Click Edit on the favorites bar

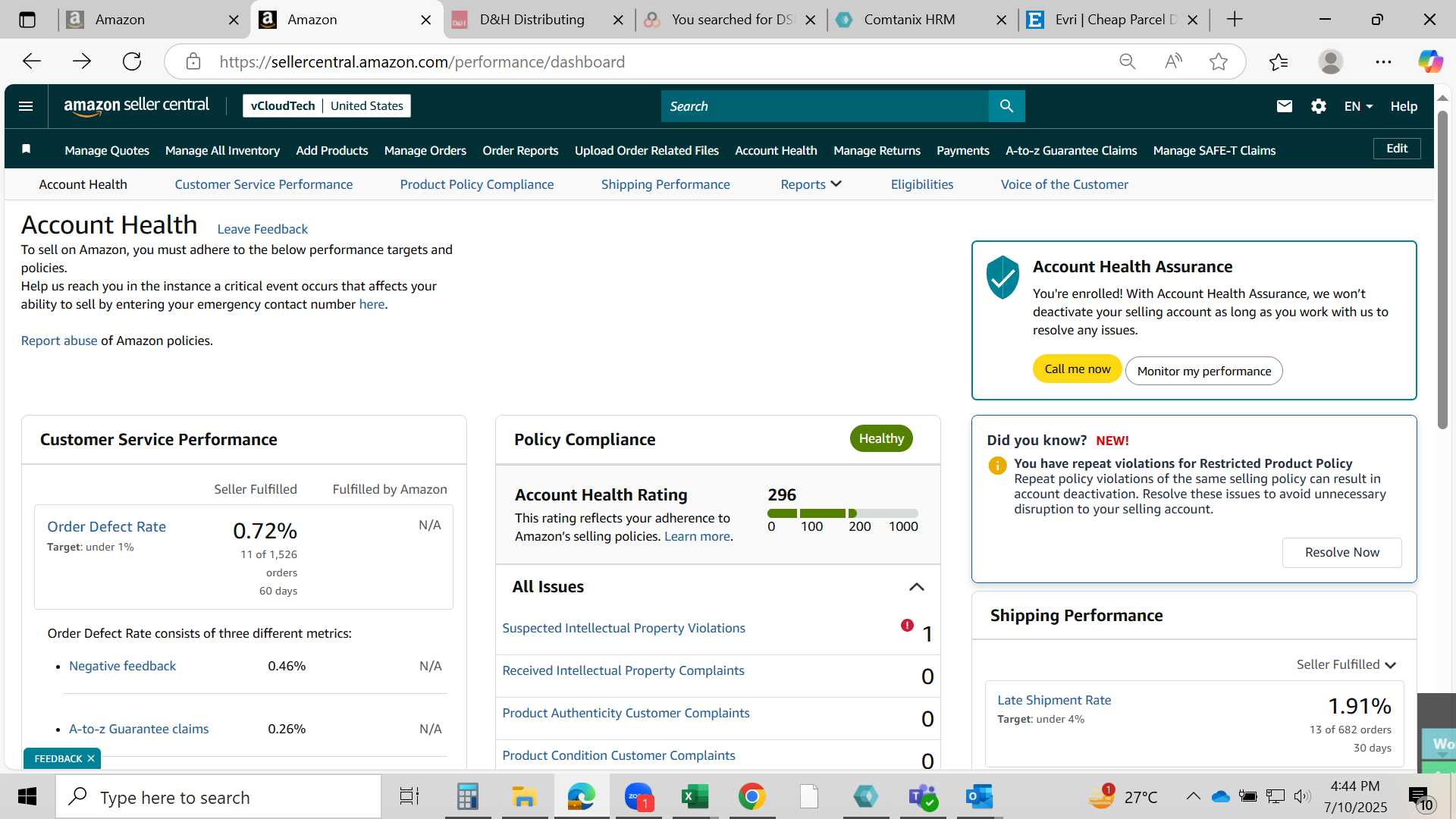point(1397,149)
